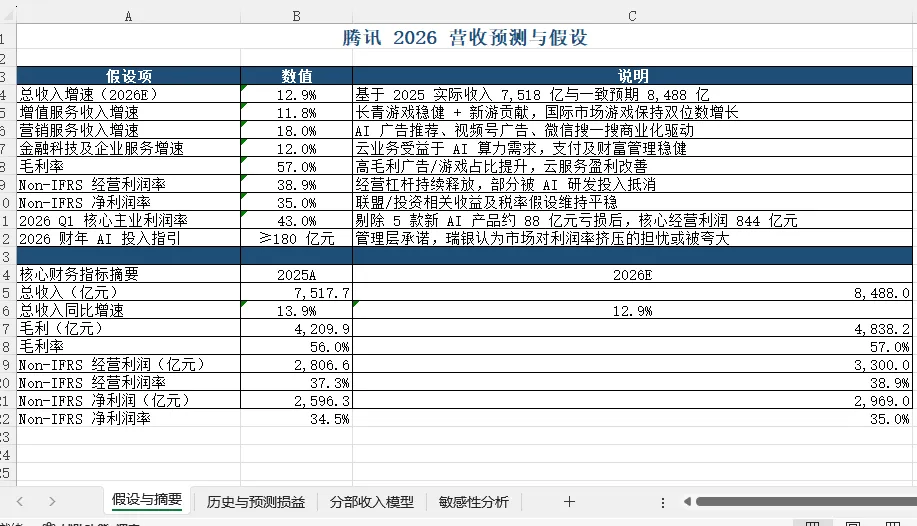The image size is (917, 526).
Task: Select column A header
Action: pos(129,16)
